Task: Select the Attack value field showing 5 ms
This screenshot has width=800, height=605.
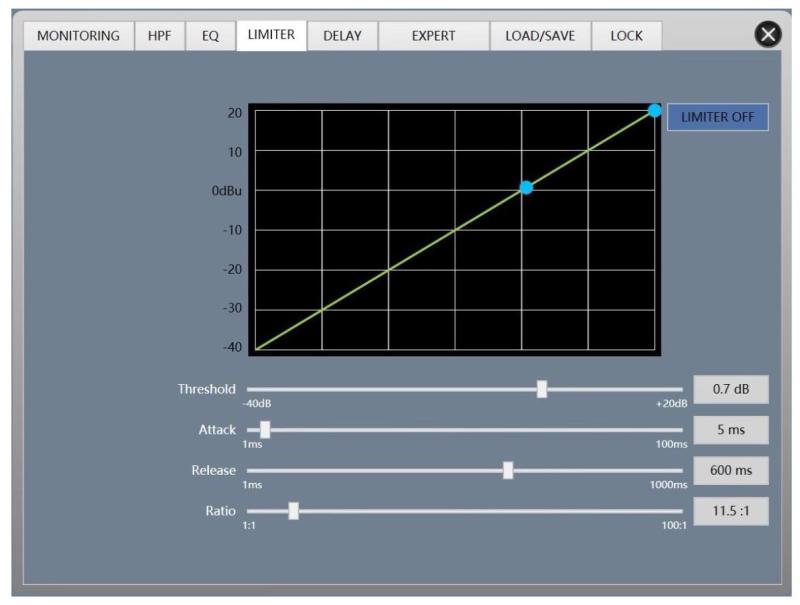Action: (731, 430)
